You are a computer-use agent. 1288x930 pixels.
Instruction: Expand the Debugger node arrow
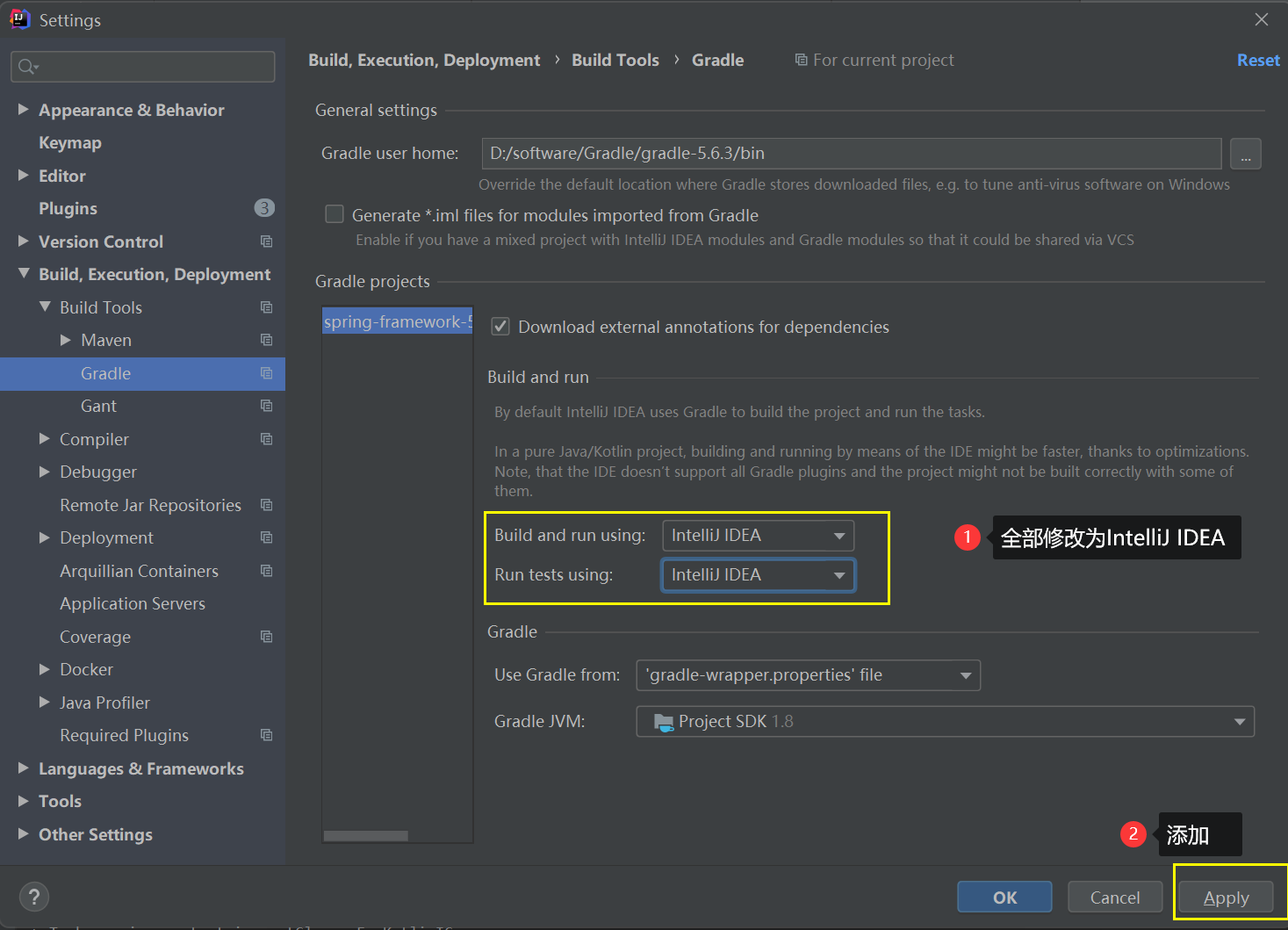click(45, 472)
